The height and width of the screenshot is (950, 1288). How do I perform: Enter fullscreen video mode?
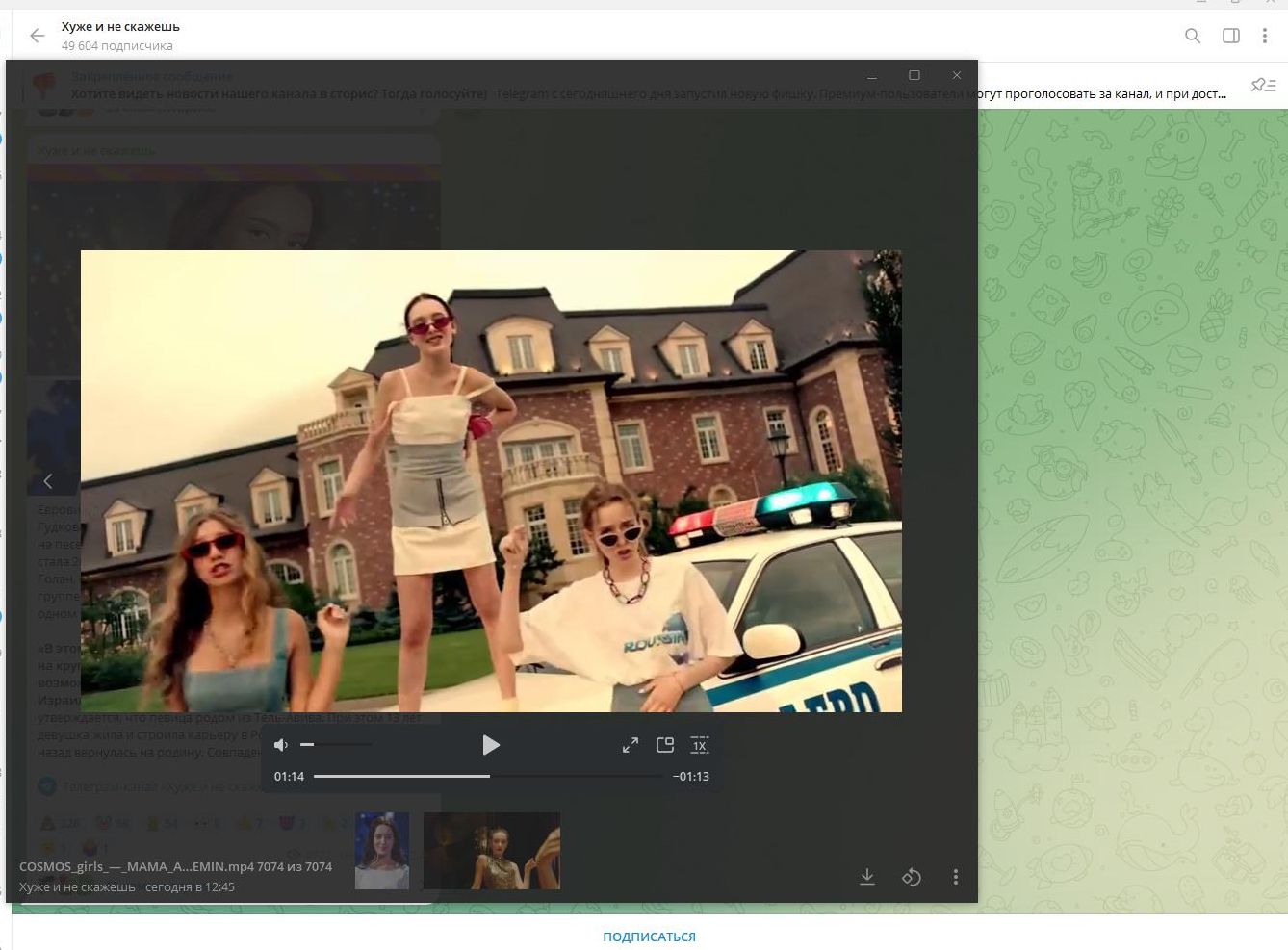[631, 745]
